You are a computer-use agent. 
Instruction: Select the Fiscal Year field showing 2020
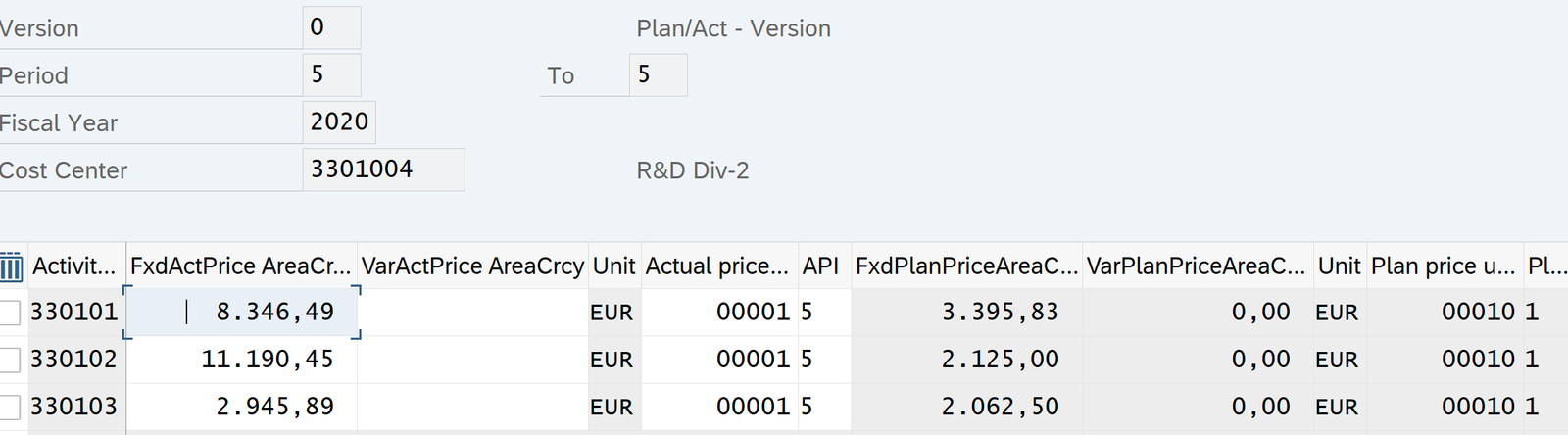click(x=339, y=121)
